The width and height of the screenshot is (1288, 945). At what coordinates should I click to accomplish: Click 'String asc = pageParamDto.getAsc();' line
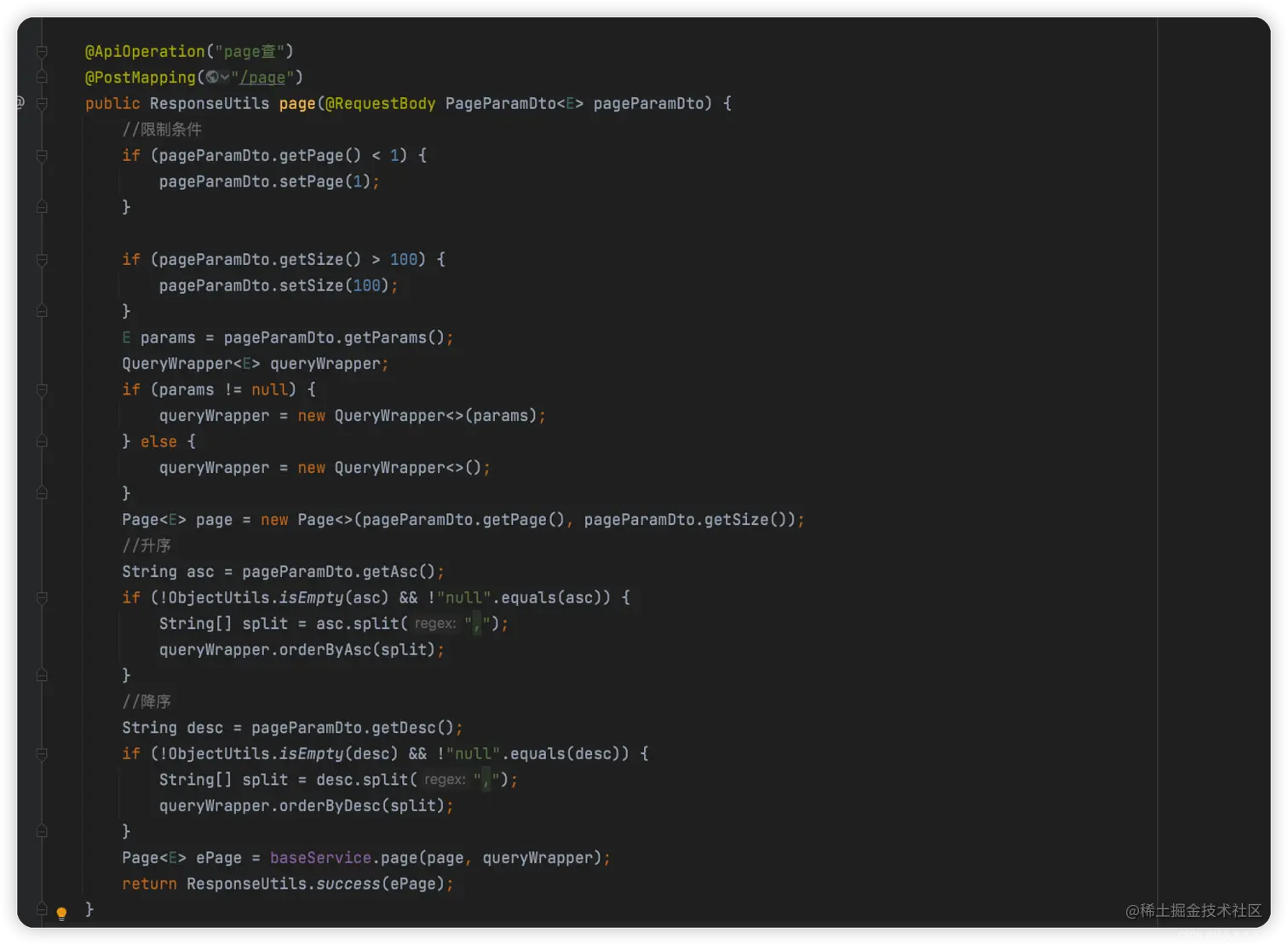pos(283,572)
